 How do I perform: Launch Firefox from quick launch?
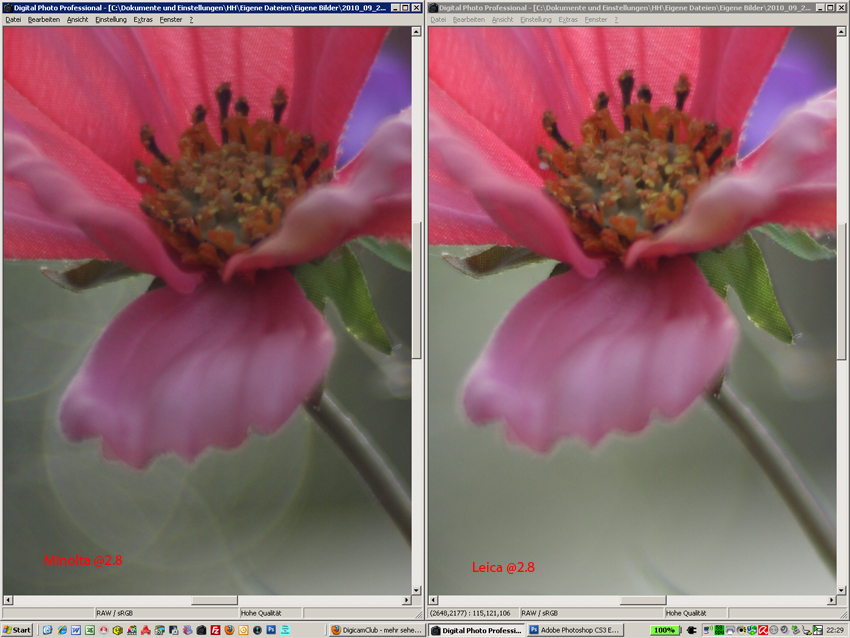[229, 630]
